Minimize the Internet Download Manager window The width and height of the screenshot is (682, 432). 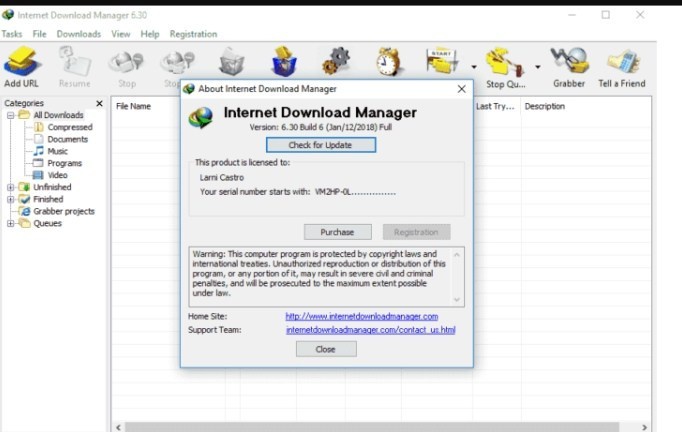tap(572, 15)
